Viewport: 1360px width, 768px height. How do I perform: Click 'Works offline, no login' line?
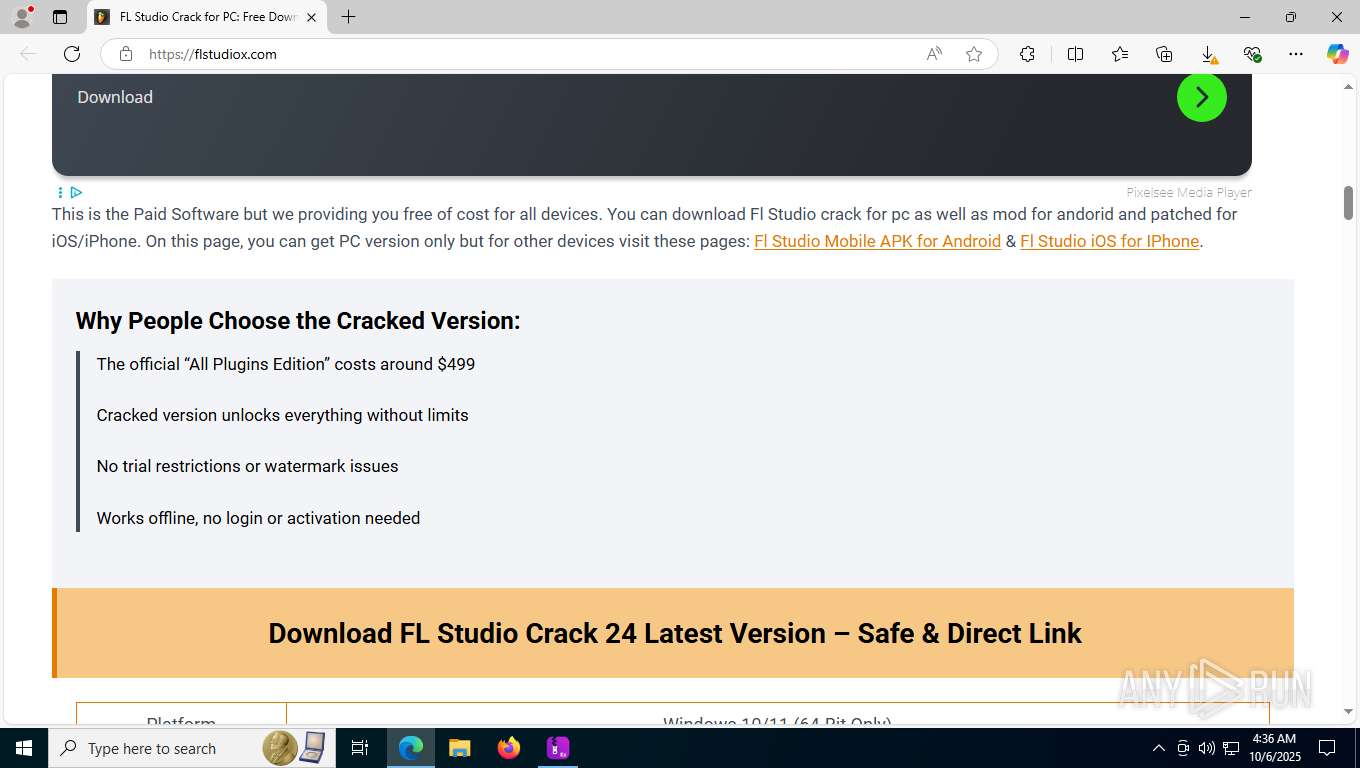(259, 518)
